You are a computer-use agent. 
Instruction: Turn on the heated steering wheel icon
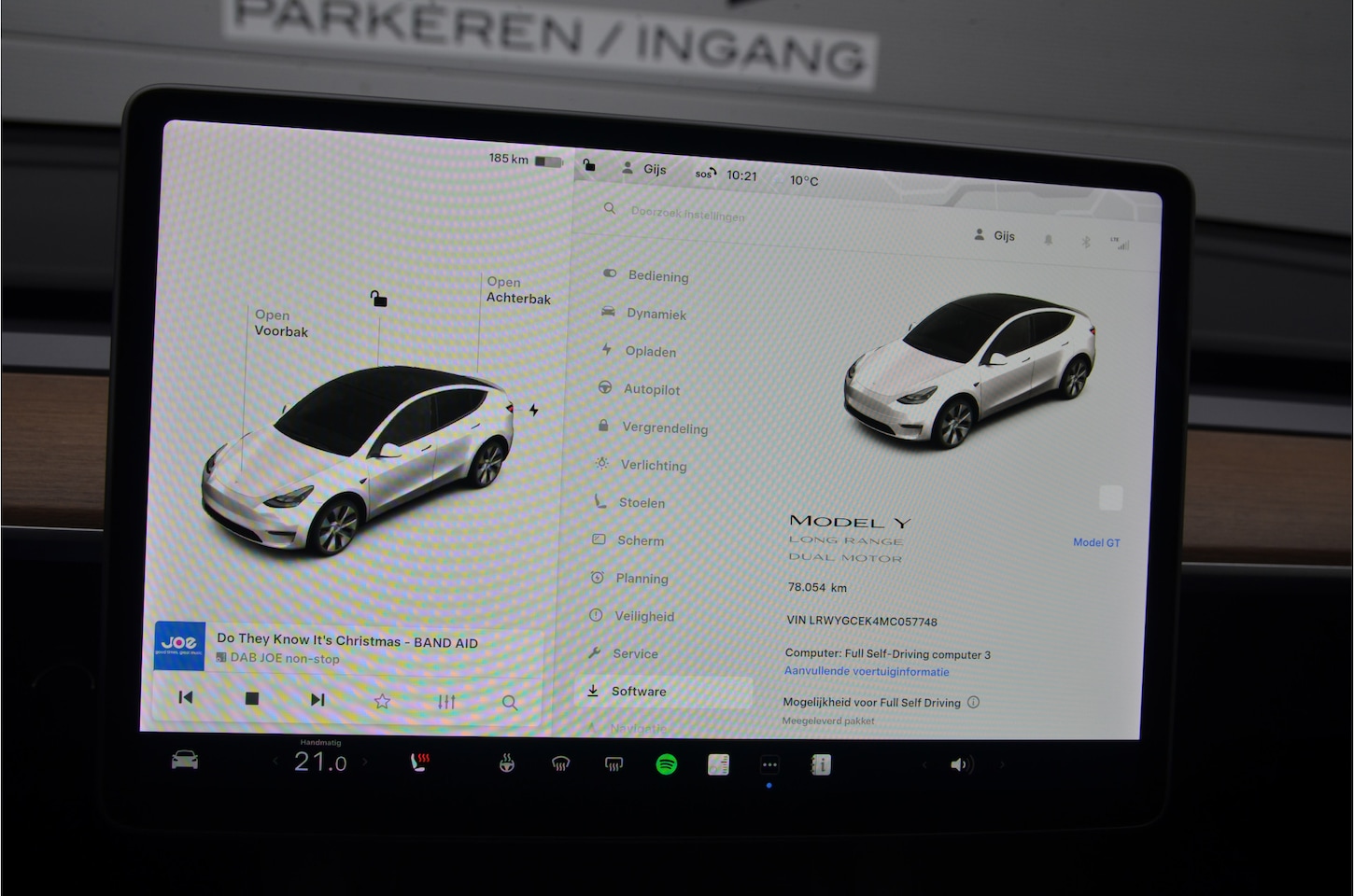click(x=507, y=764)
